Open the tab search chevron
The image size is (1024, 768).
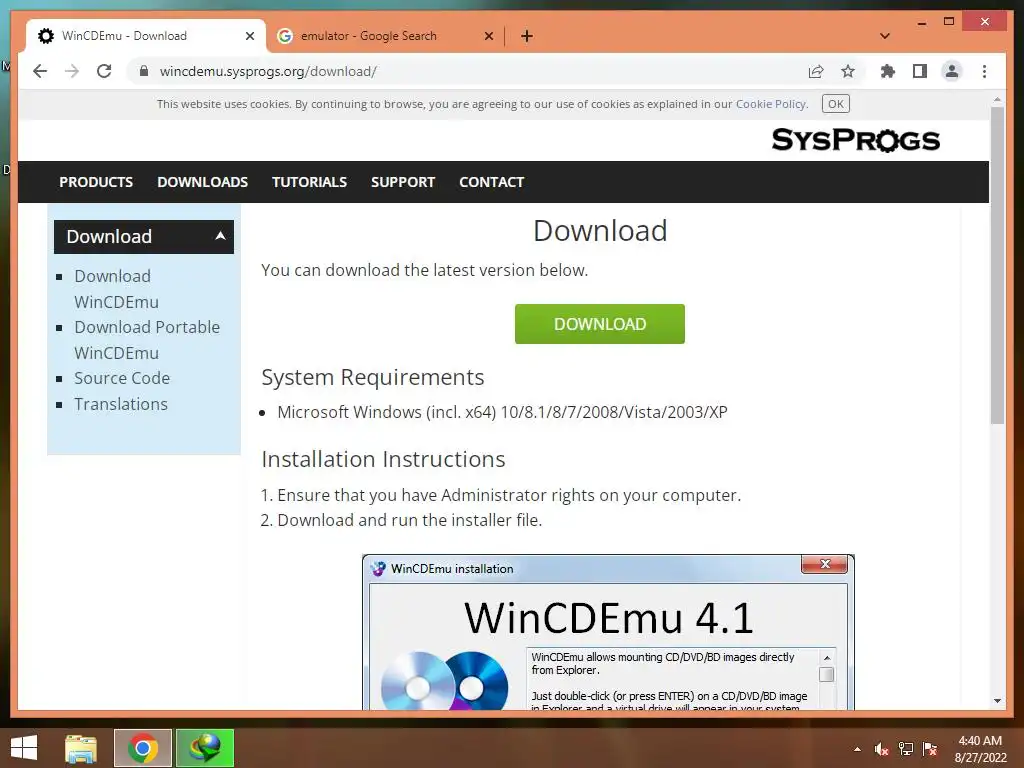884,36
